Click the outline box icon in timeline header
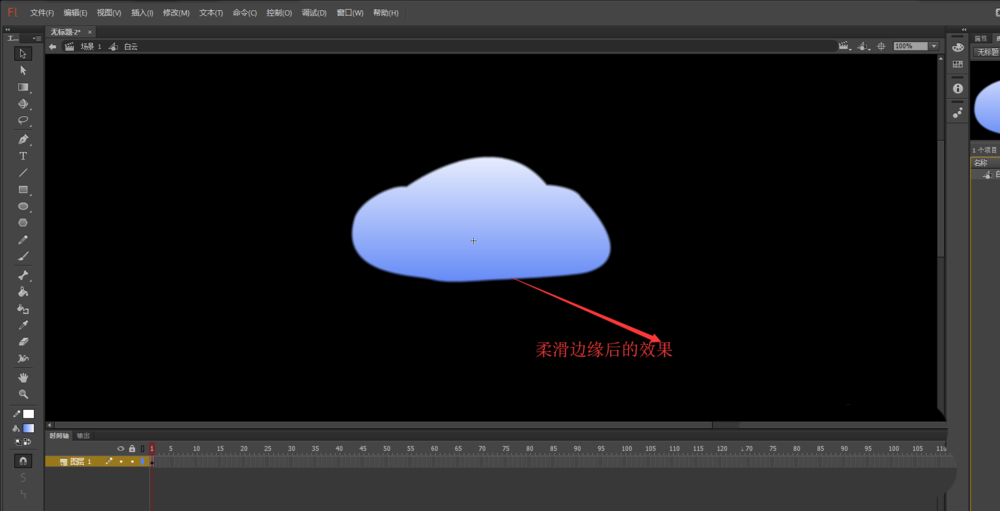Image resolution: width=1000 pixels, height=511 pixels. [x=143, y=448]
